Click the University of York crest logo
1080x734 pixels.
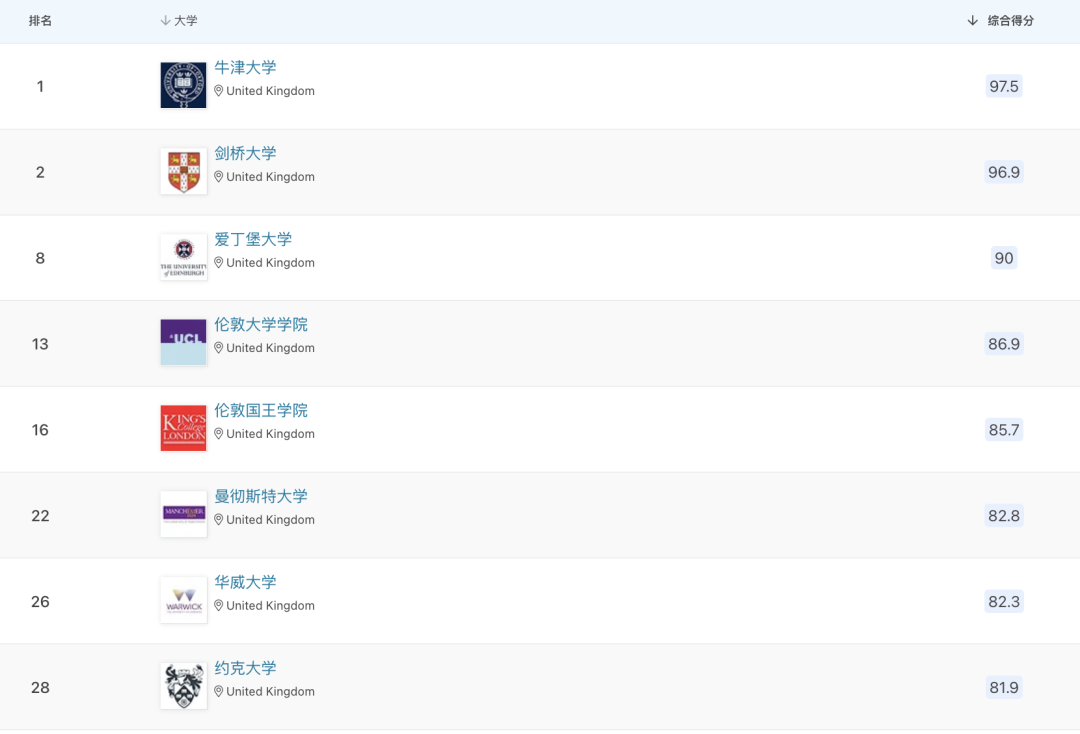click(183, 686)
